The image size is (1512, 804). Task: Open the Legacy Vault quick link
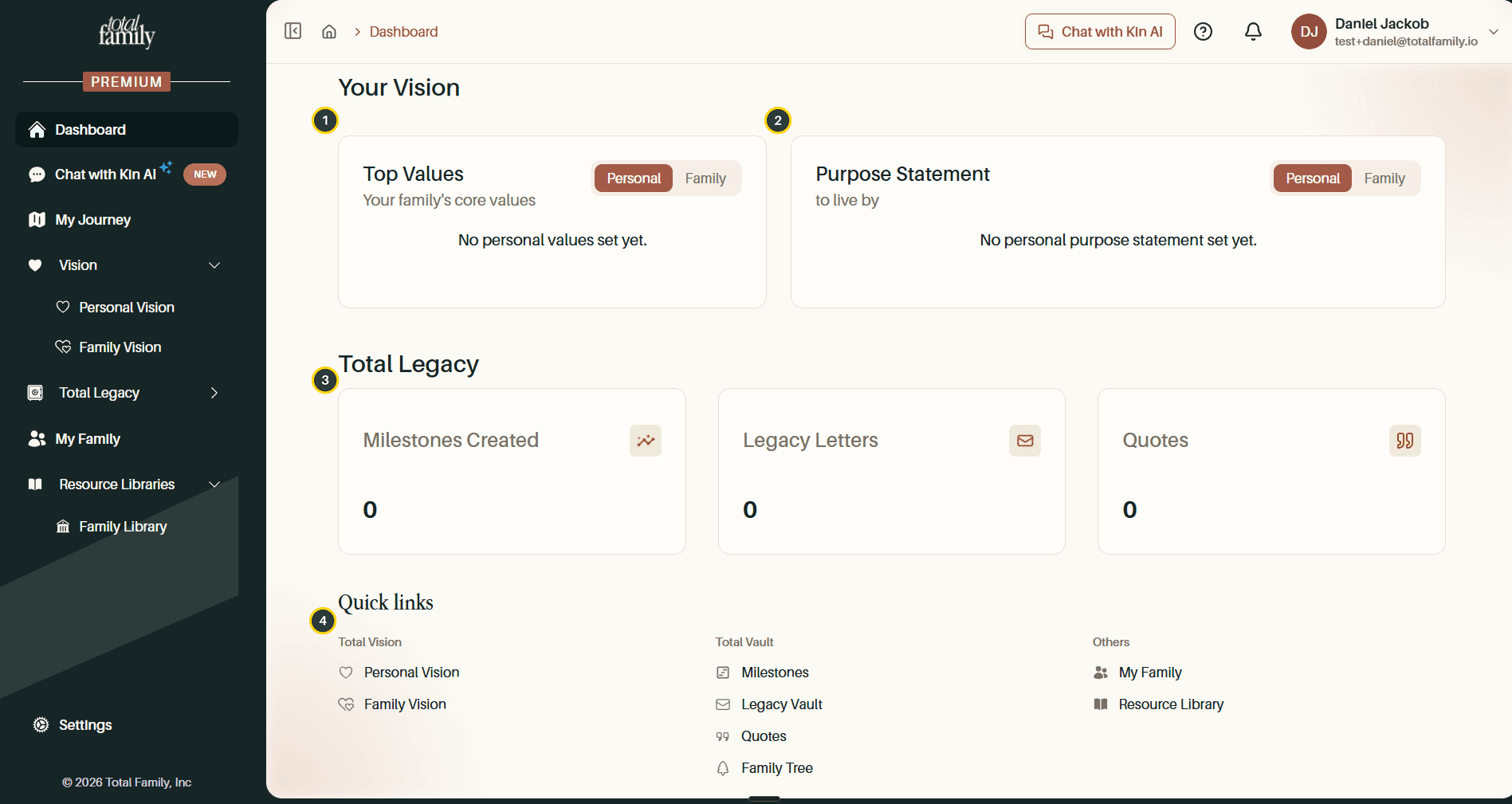(769, 704)
